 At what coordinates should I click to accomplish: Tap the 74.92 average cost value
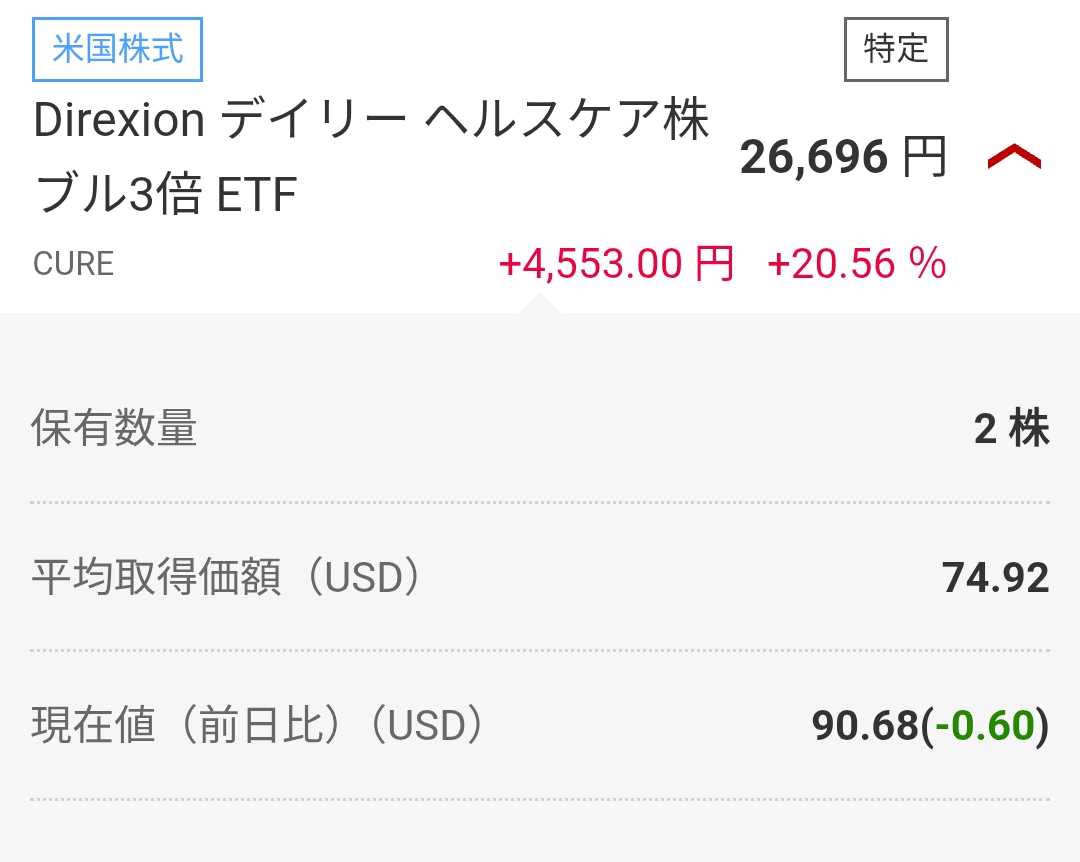pos(995,578)
